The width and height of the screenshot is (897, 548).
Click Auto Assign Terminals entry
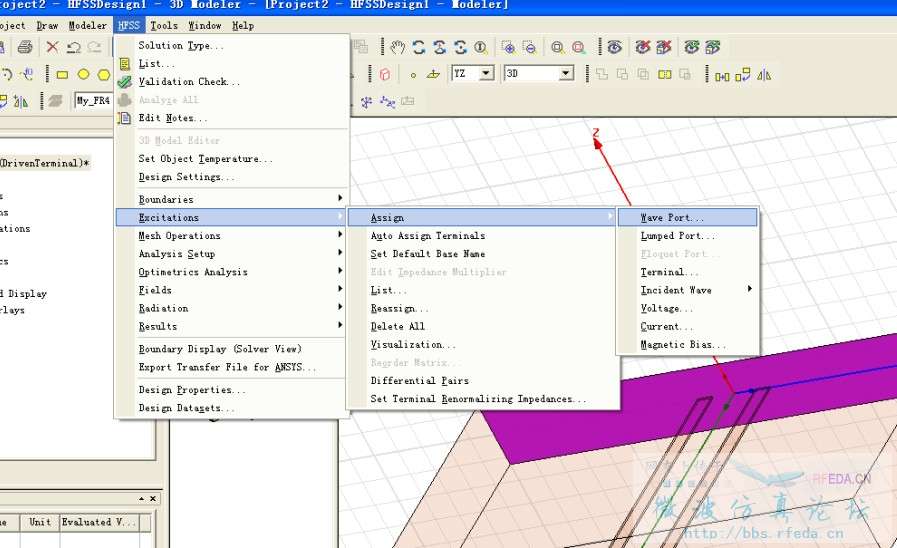click(427, 236)
